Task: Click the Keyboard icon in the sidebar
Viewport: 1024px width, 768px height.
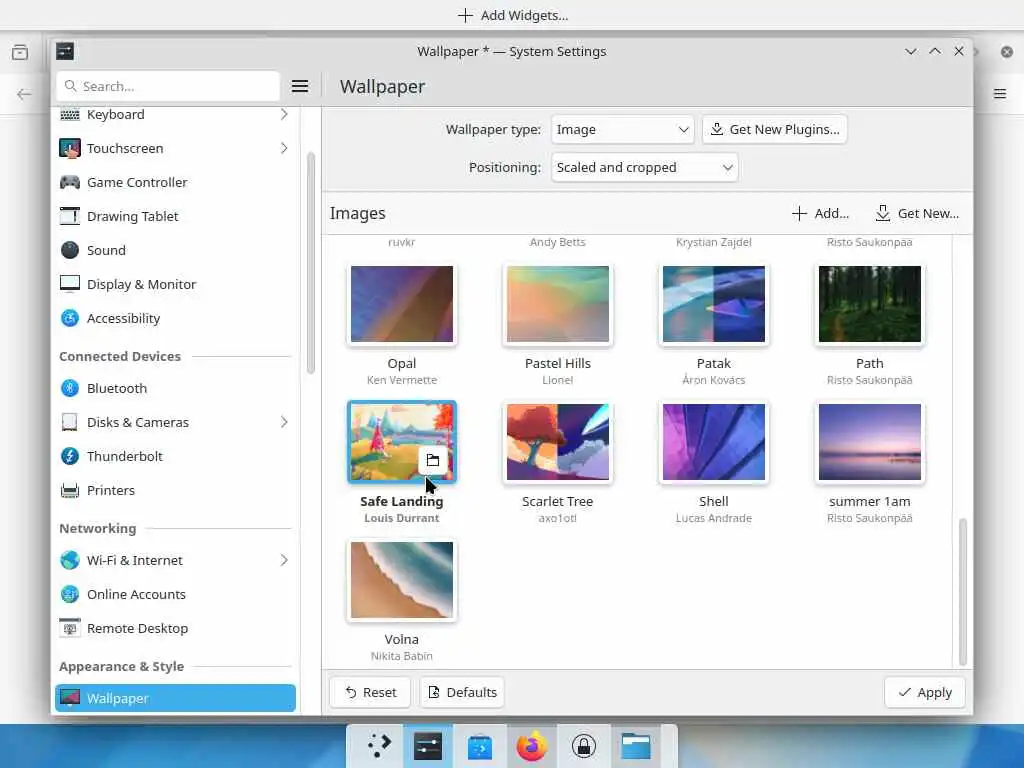Action: [70, 114]
